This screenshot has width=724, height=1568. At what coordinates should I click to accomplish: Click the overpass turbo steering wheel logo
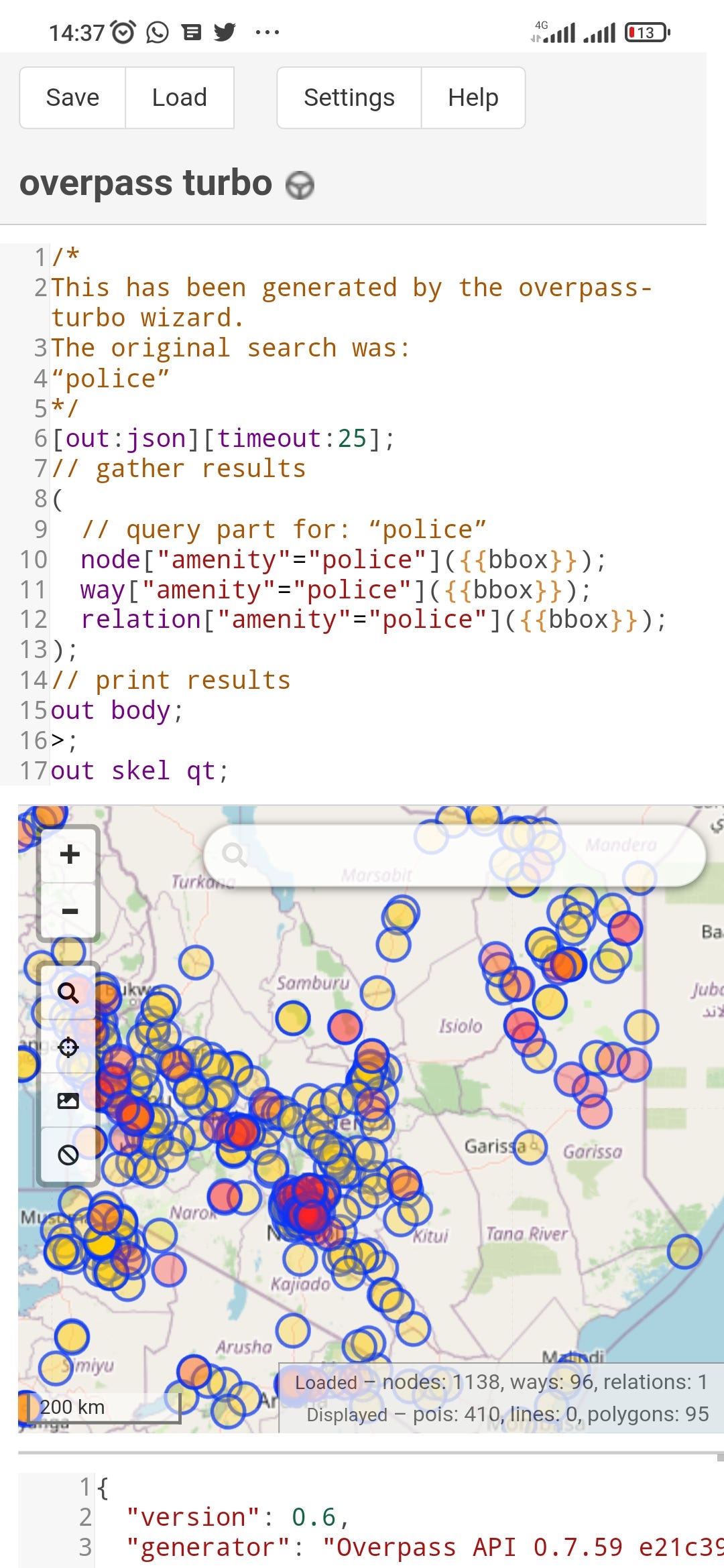tap(300, 185)
